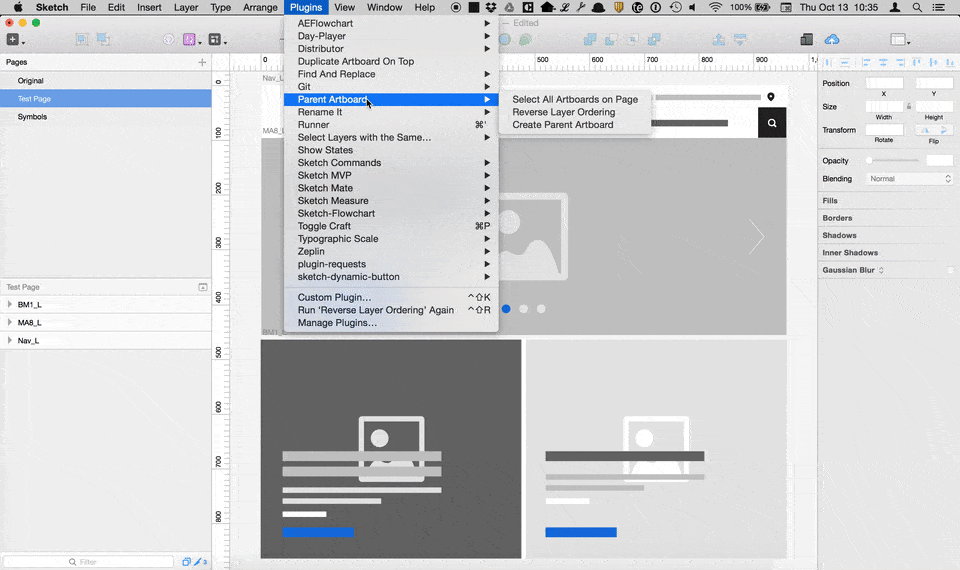Expand the MA8_L artboard layer
The image size is (960, 570).
coord(9,322)
